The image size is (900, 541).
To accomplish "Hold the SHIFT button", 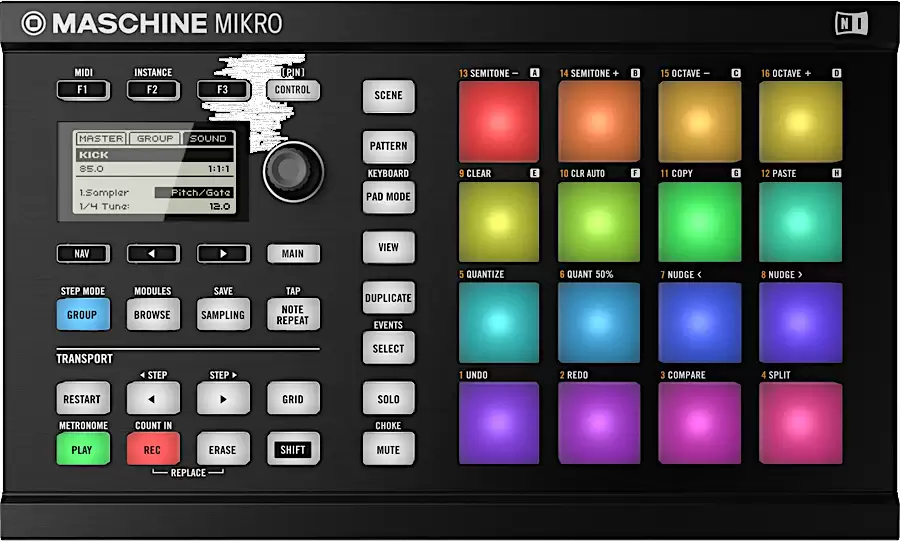I will coord(293,450).
